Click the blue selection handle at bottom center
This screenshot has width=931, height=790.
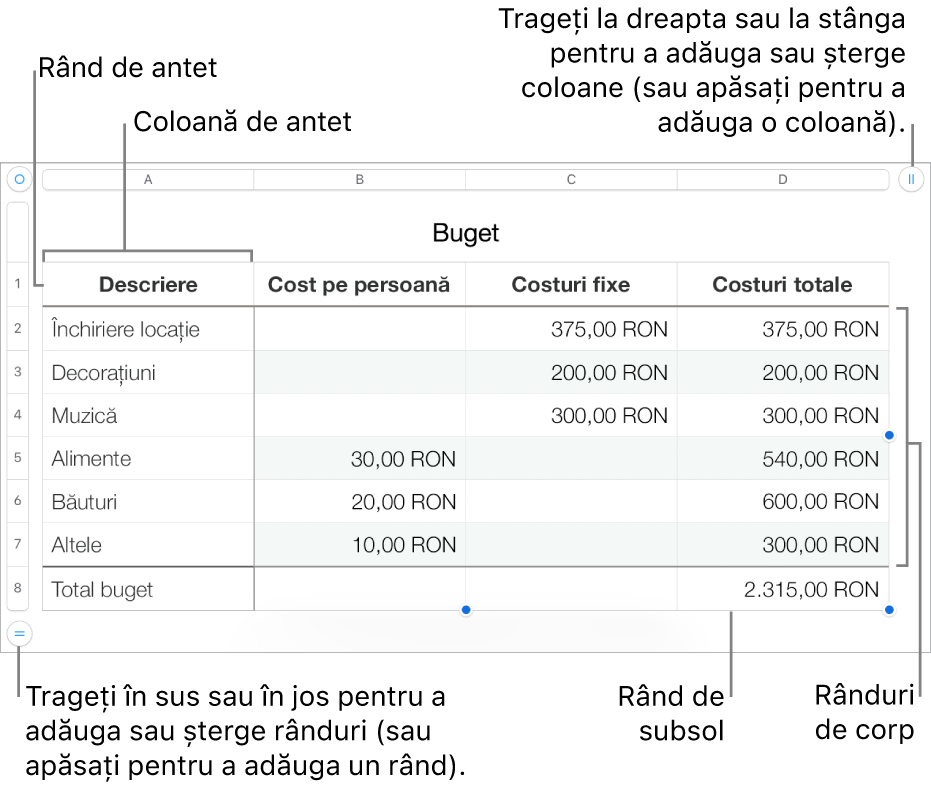tap(466, 610)
